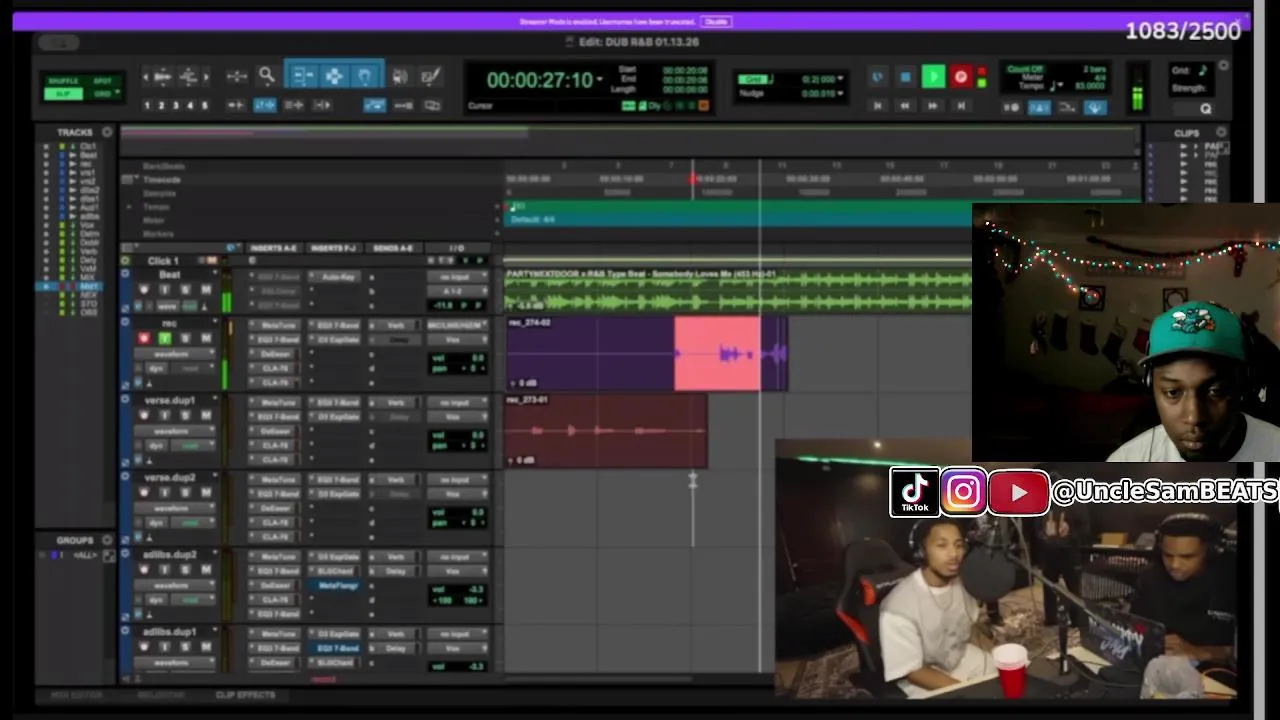The width and height of the screenshot is (1280, 720).
Task: Enable Grid edit mode
Action: pos(102,93)
